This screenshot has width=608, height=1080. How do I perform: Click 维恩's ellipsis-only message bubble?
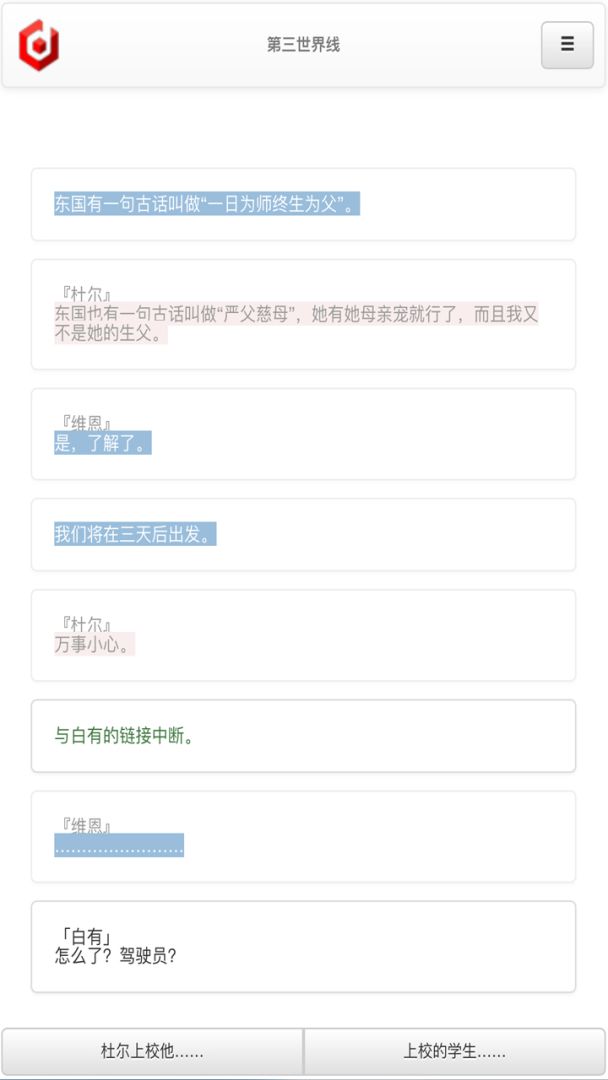pyautogui.click(x=119, y=846)
